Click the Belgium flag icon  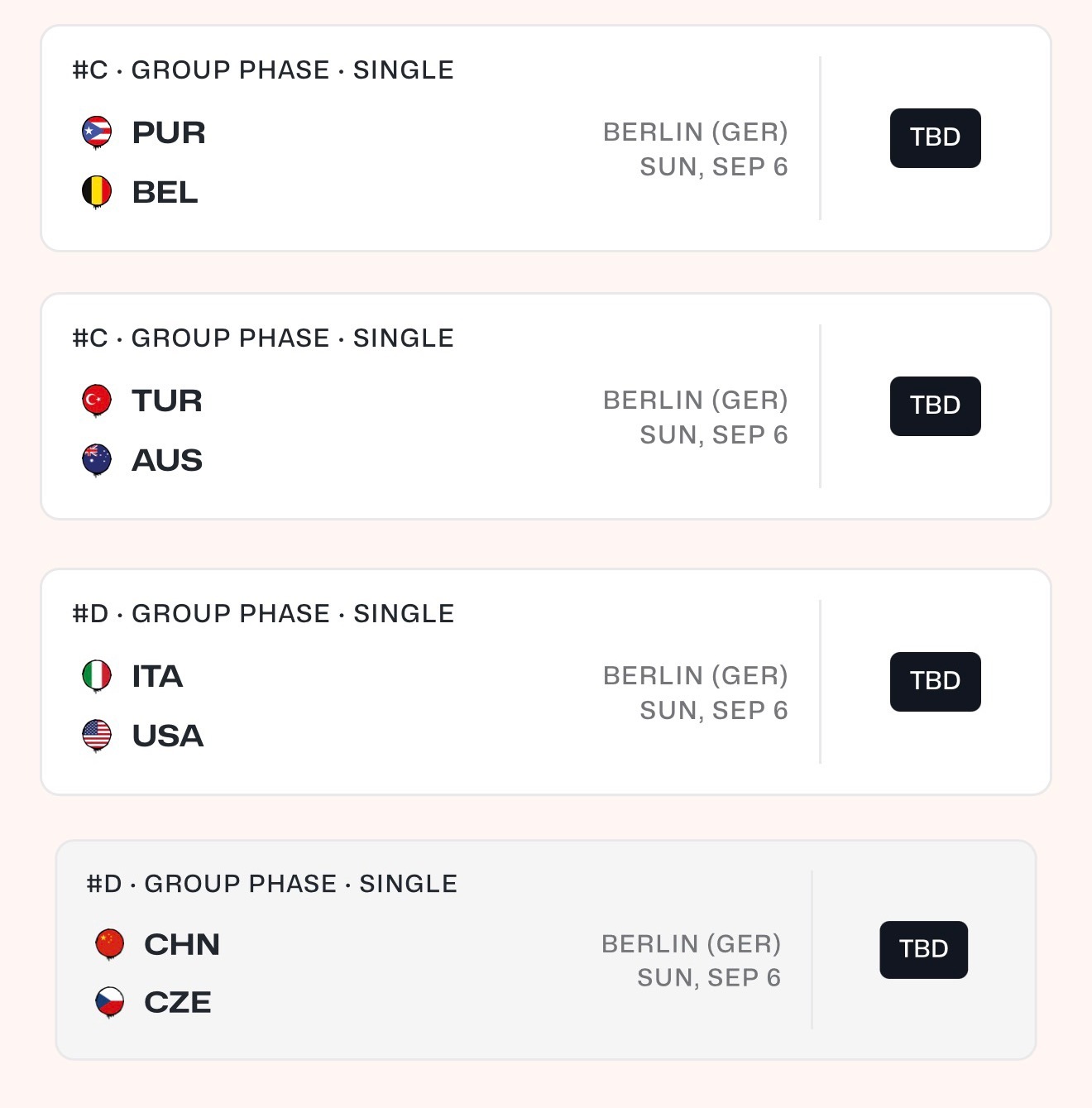click(97, 192)
